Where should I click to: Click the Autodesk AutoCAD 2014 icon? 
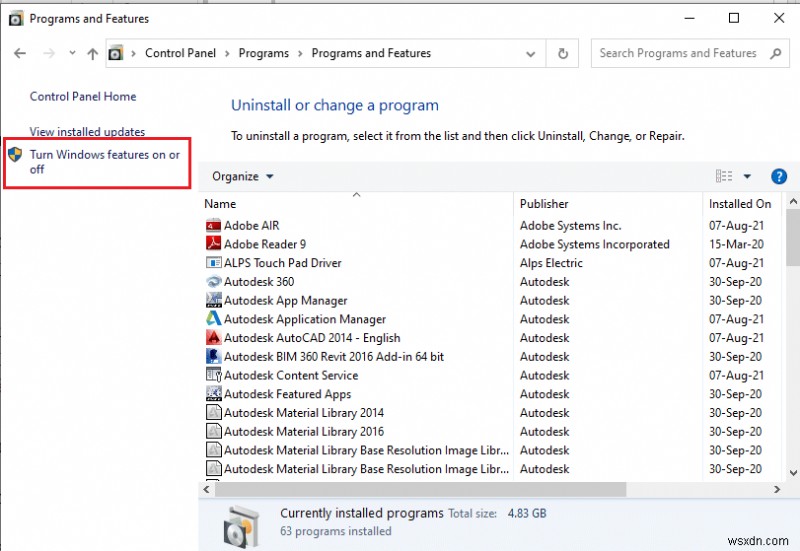click(x=213, y=338)
